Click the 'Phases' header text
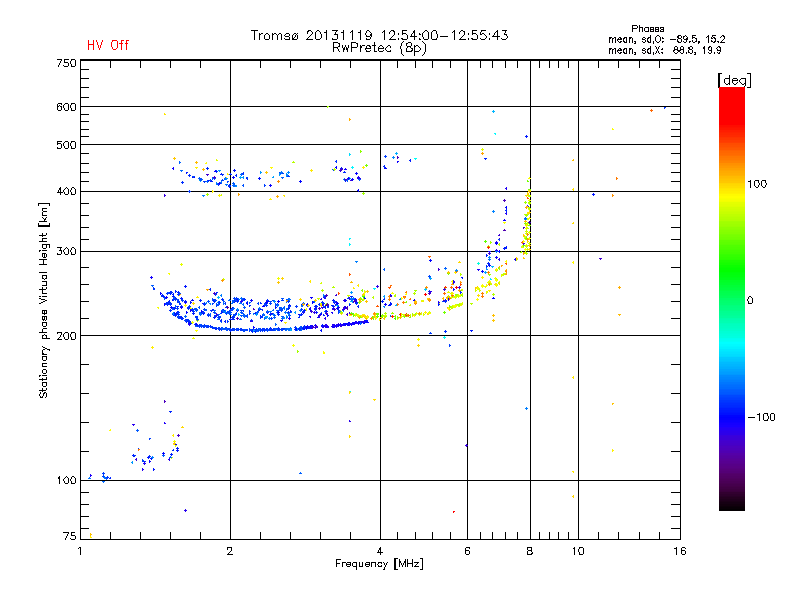 point(647,29)
